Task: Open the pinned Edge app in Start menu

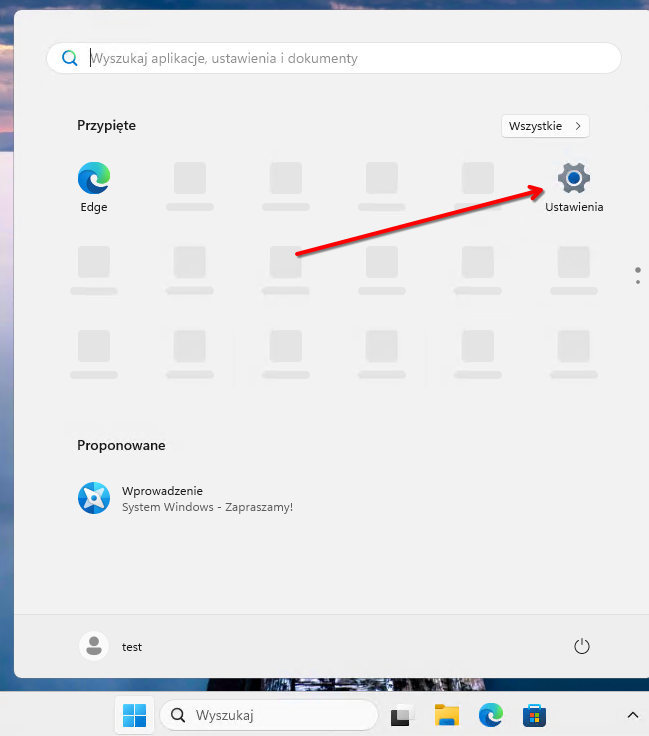Action: click(93, 179)
